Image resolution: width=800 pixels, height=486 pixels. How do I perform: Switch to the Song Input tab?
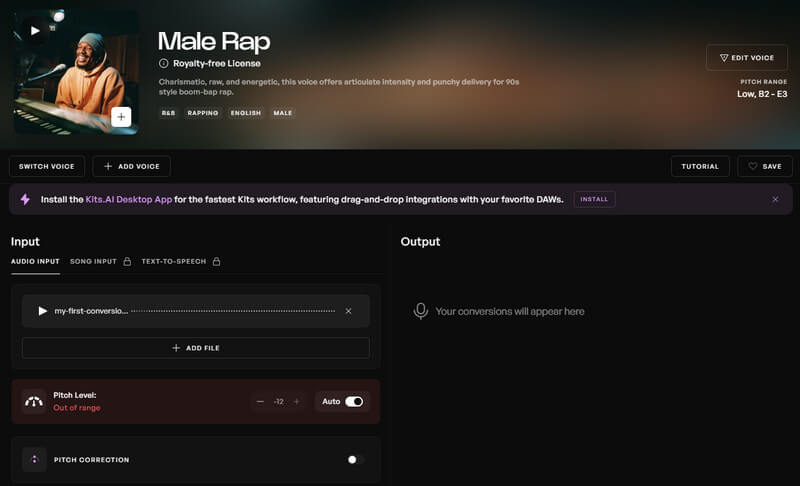pos(93,261)
